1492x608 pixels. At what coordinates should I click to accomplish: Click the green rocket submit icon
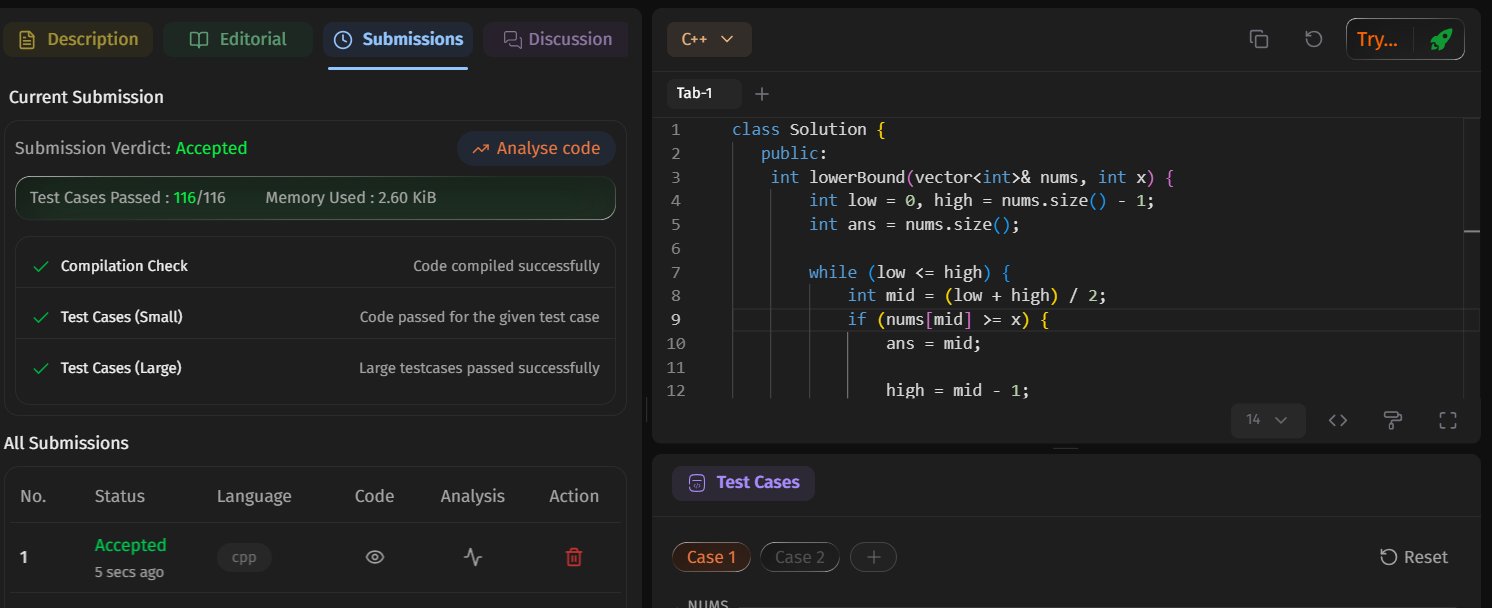pos(1440,39)
